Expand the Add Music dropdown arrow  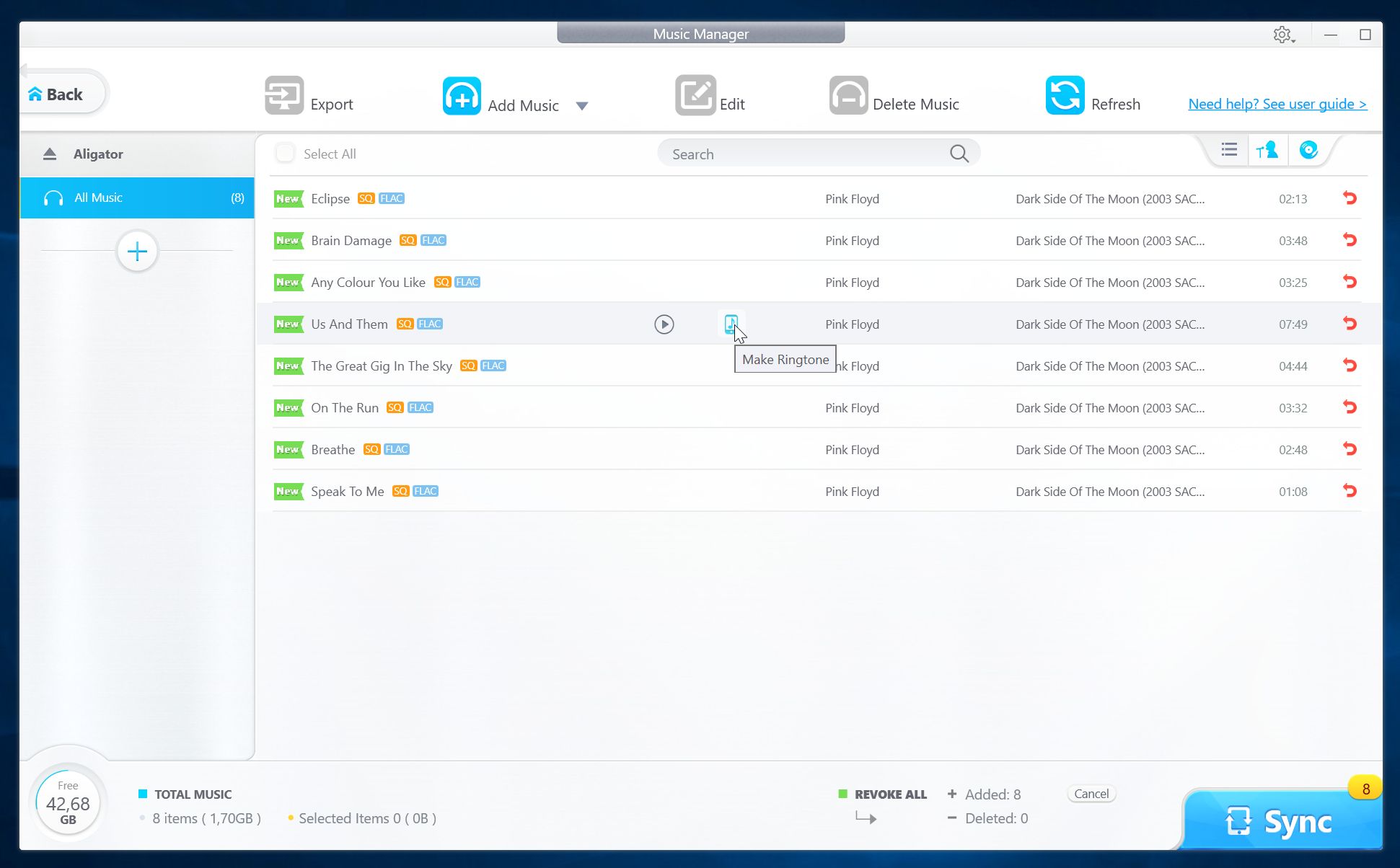point(582,106)
